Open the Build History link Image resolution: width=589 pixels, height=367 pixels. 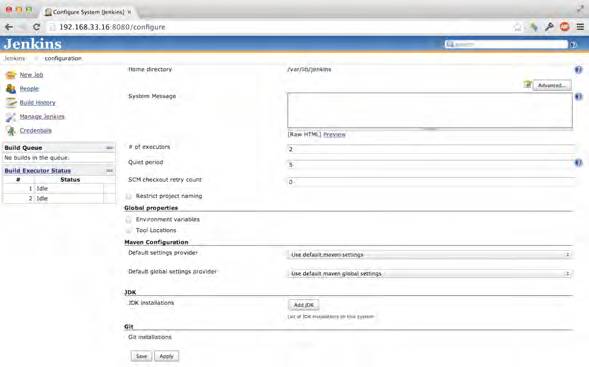pos(38,103)
